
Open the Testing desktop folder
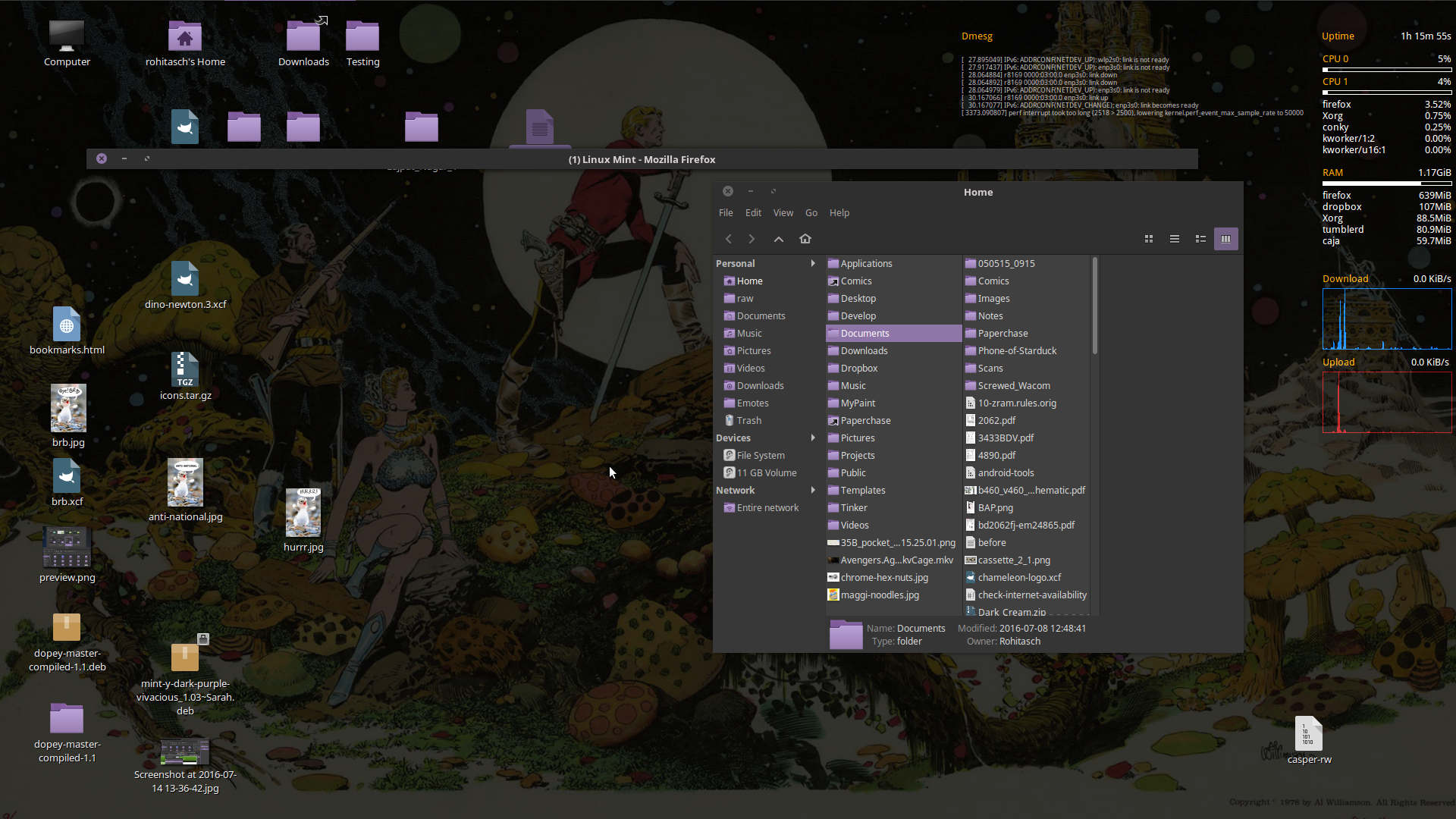tap(362, 44)
